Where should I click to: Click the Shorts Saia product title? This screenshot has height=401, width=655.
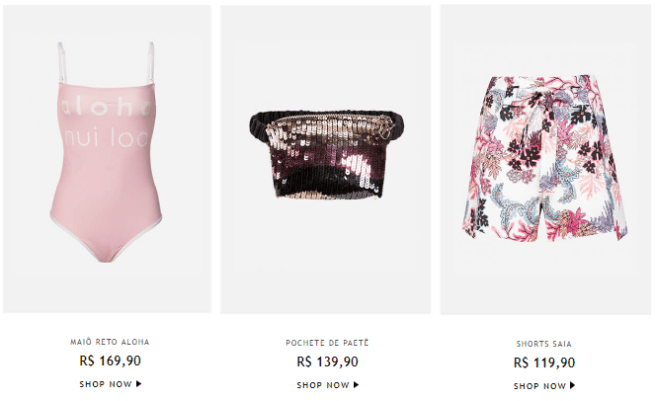[544, 344]
